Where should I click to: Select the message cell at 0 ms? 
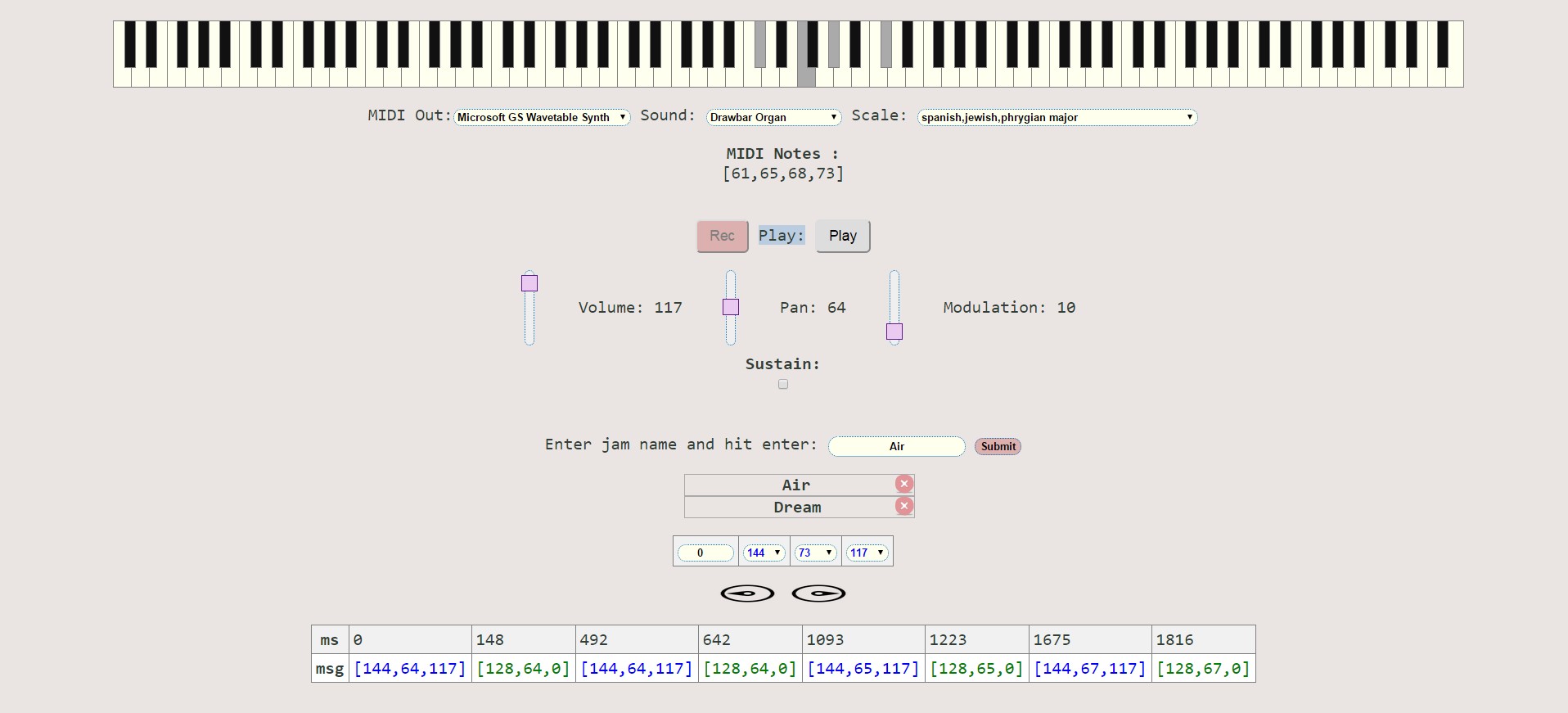point(410,668)
